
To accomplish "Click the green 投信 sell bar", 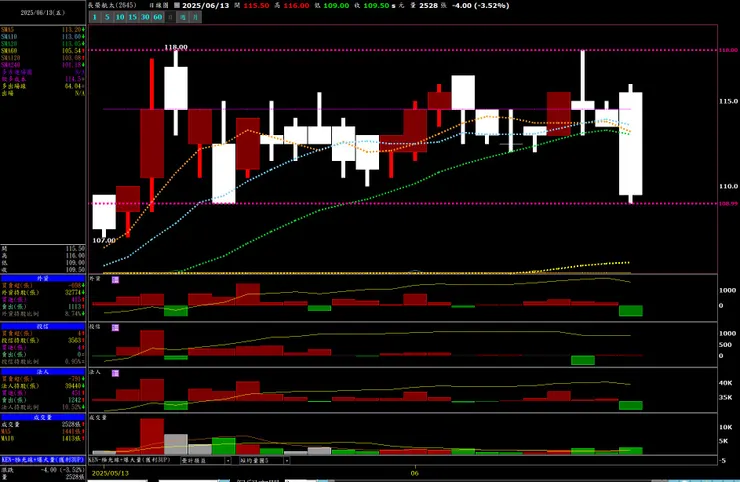I will click(x=583, y=360).
